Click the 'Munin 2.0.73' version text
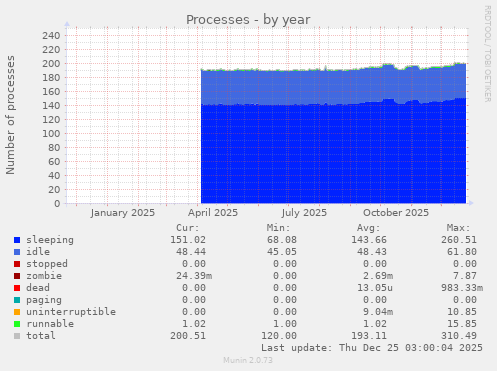The height and width of the screenshot is (371, 497). point(248,360)
